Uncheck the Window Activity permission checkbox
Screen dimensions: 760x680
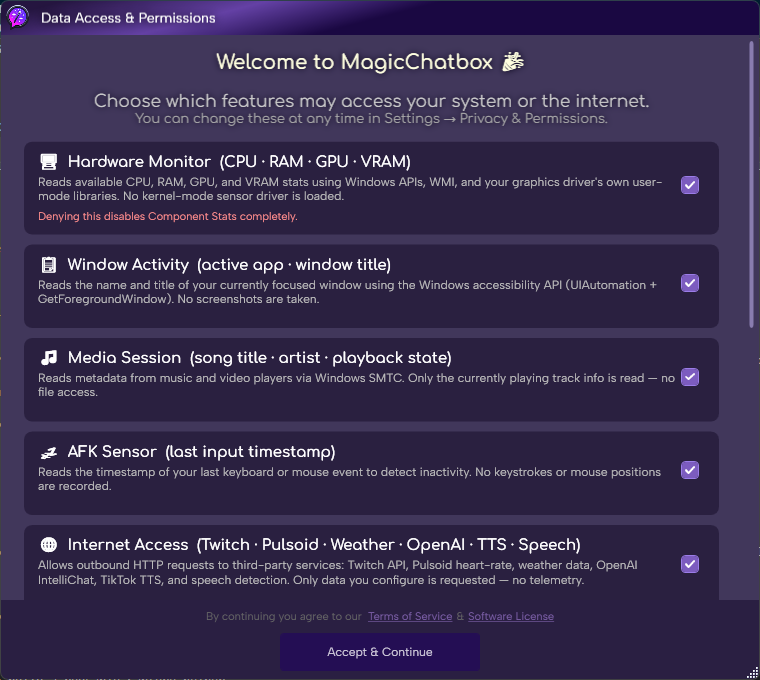click(x=690, y=283)
